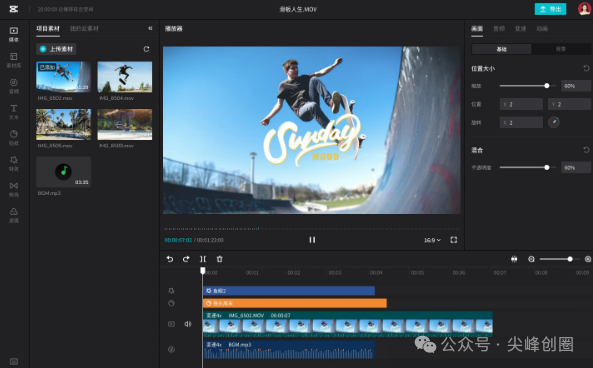The width and height of the screenshot is (593, 368).
Task: Select the IMG_6502.MOV video clip on timeline
Action: (x=348, y=324)
